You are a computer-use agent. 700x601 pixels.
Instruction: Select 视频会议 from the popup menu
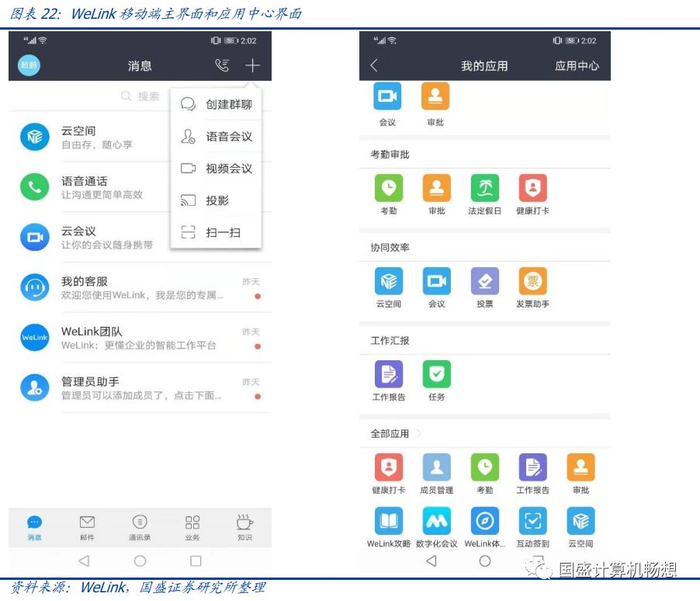click(x=217, y=168)
